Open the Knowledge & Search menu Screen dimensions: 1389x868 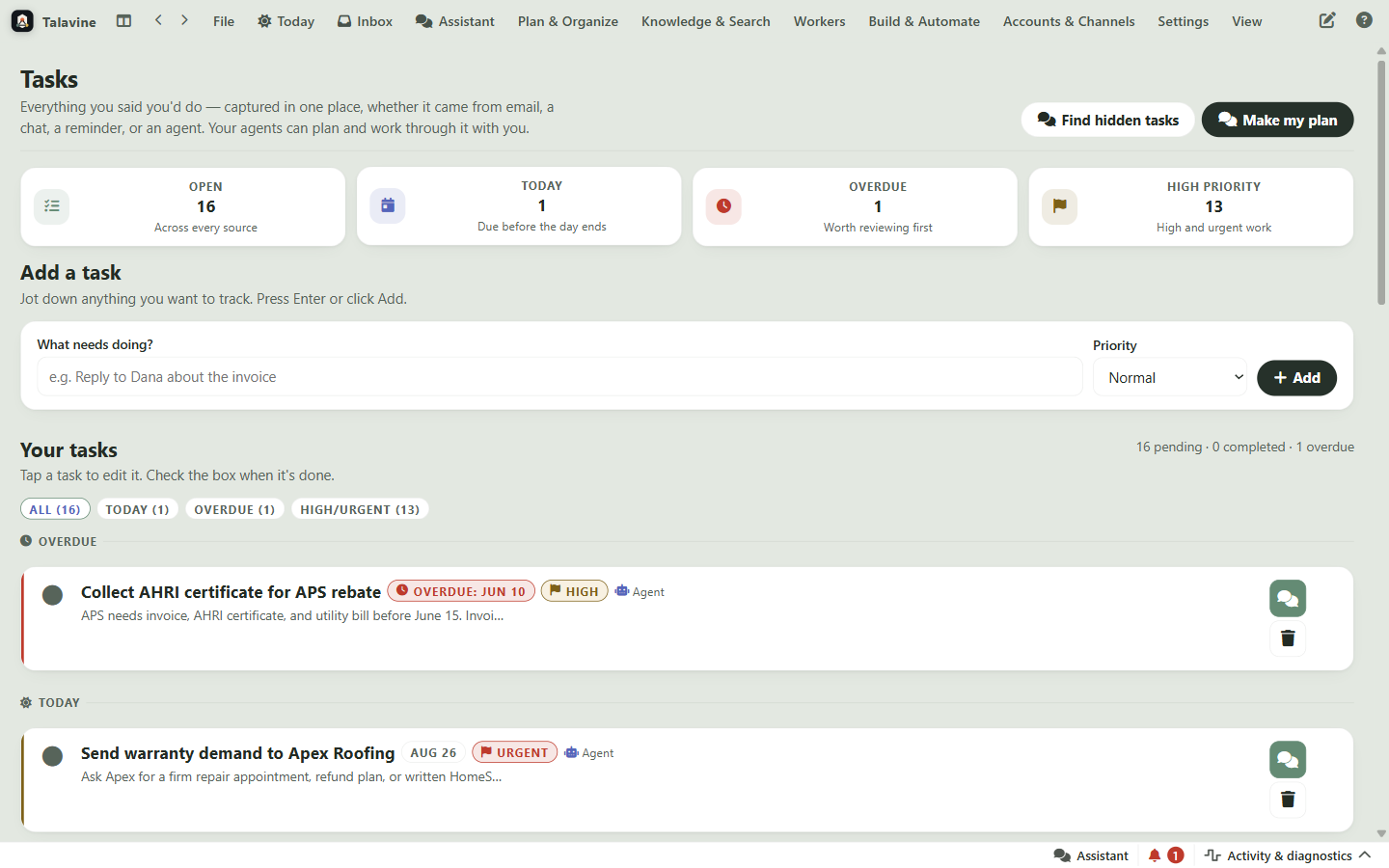706,21
